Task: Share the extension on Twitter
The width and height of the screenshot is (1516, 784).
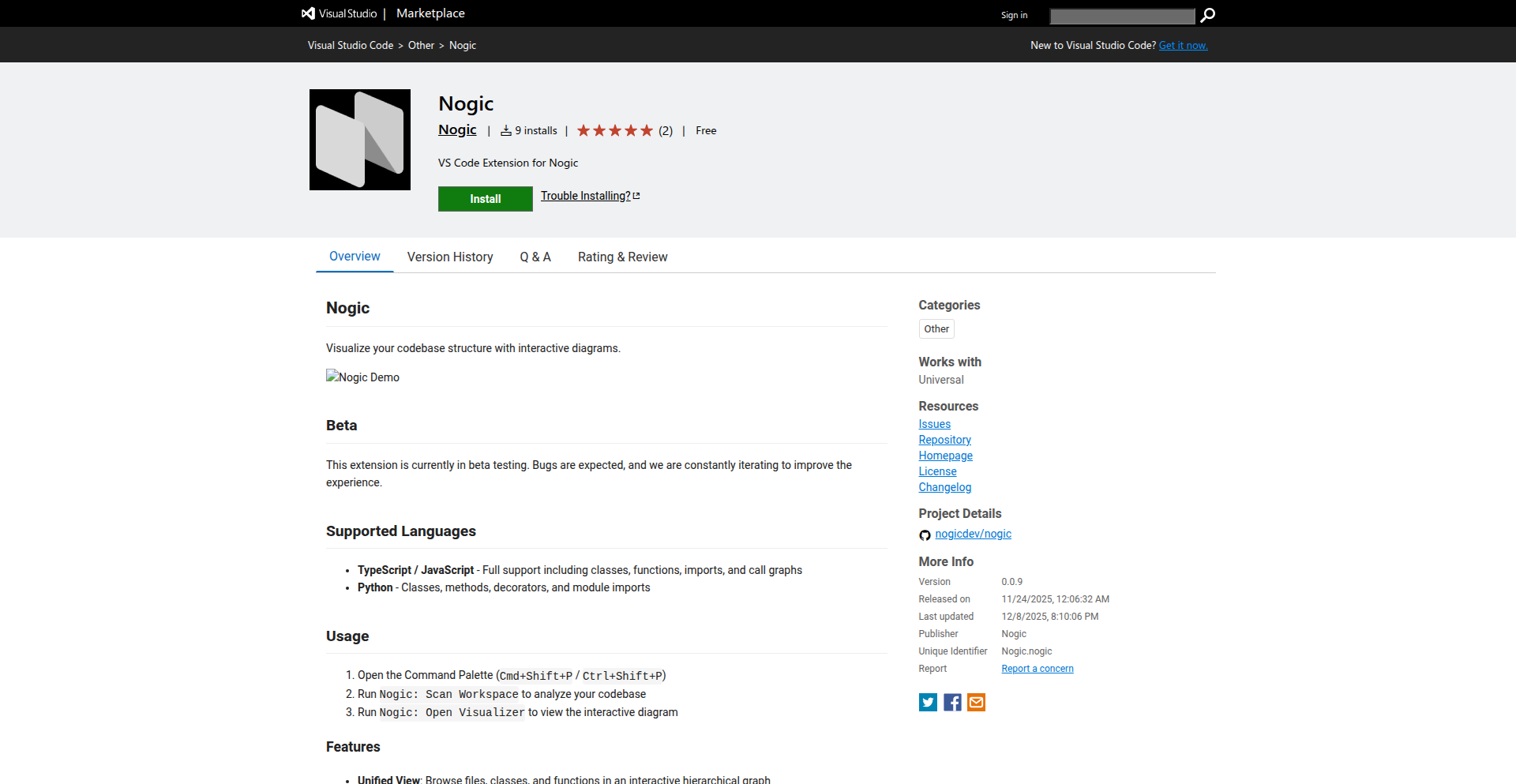Action: [x=928, y=703]
